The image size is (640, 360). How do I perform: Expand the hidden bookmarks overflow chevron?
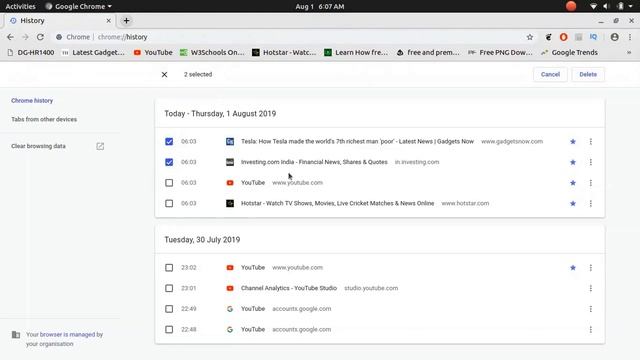(629, 52)
